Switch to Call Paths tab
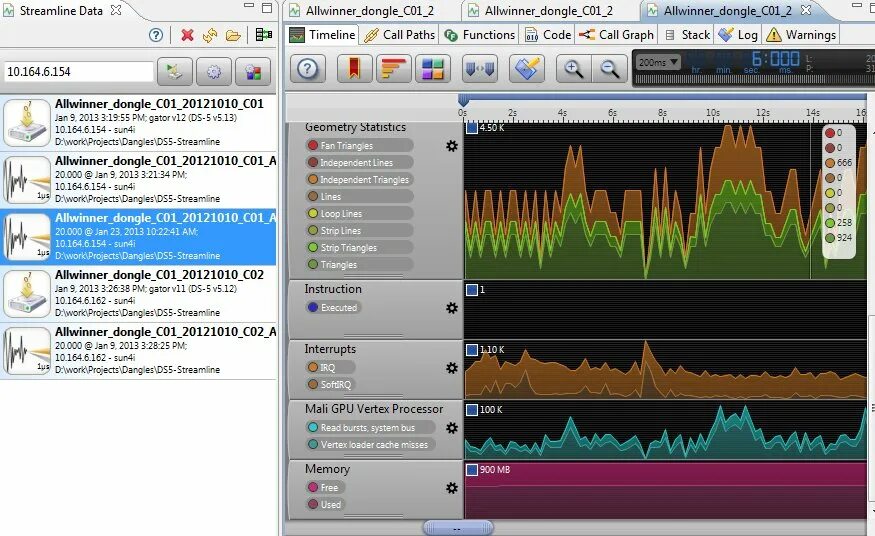This screenshot has width=875, height=536. (x=399, y=35)
